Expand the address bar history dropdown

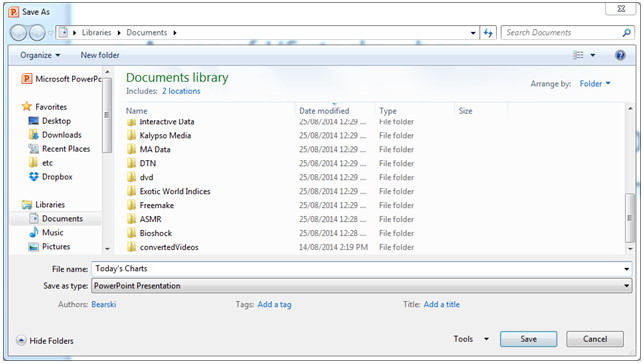click(x=473, y=33)
